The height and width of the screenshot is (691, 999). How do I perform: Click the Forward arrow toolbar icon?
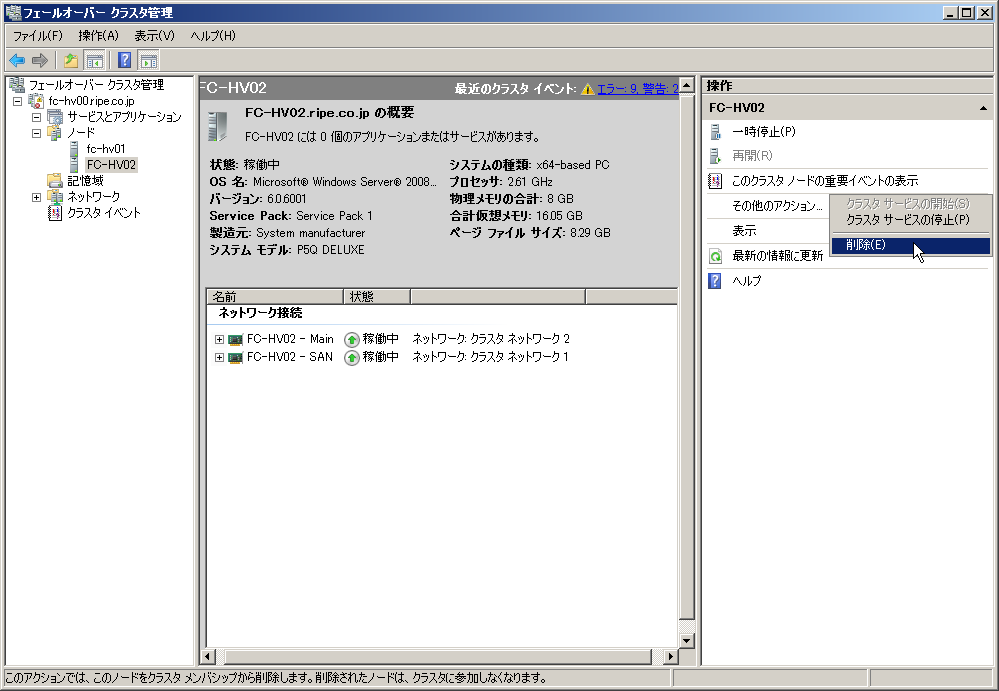40,61
